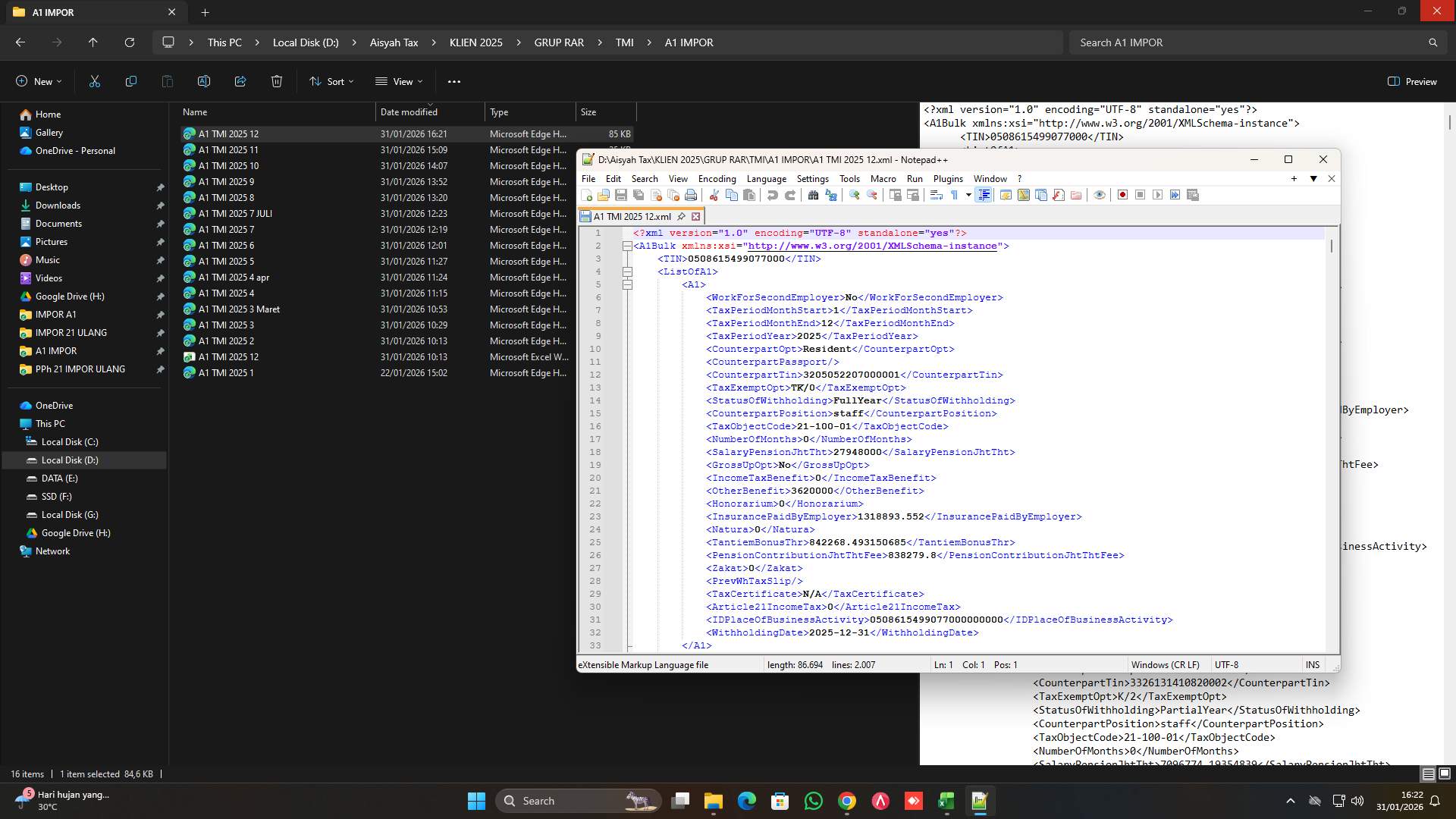Start recording a macro in Notepad++
Image resolution: width=1456 pixels, height=819 pixels.
(1123, 195)
